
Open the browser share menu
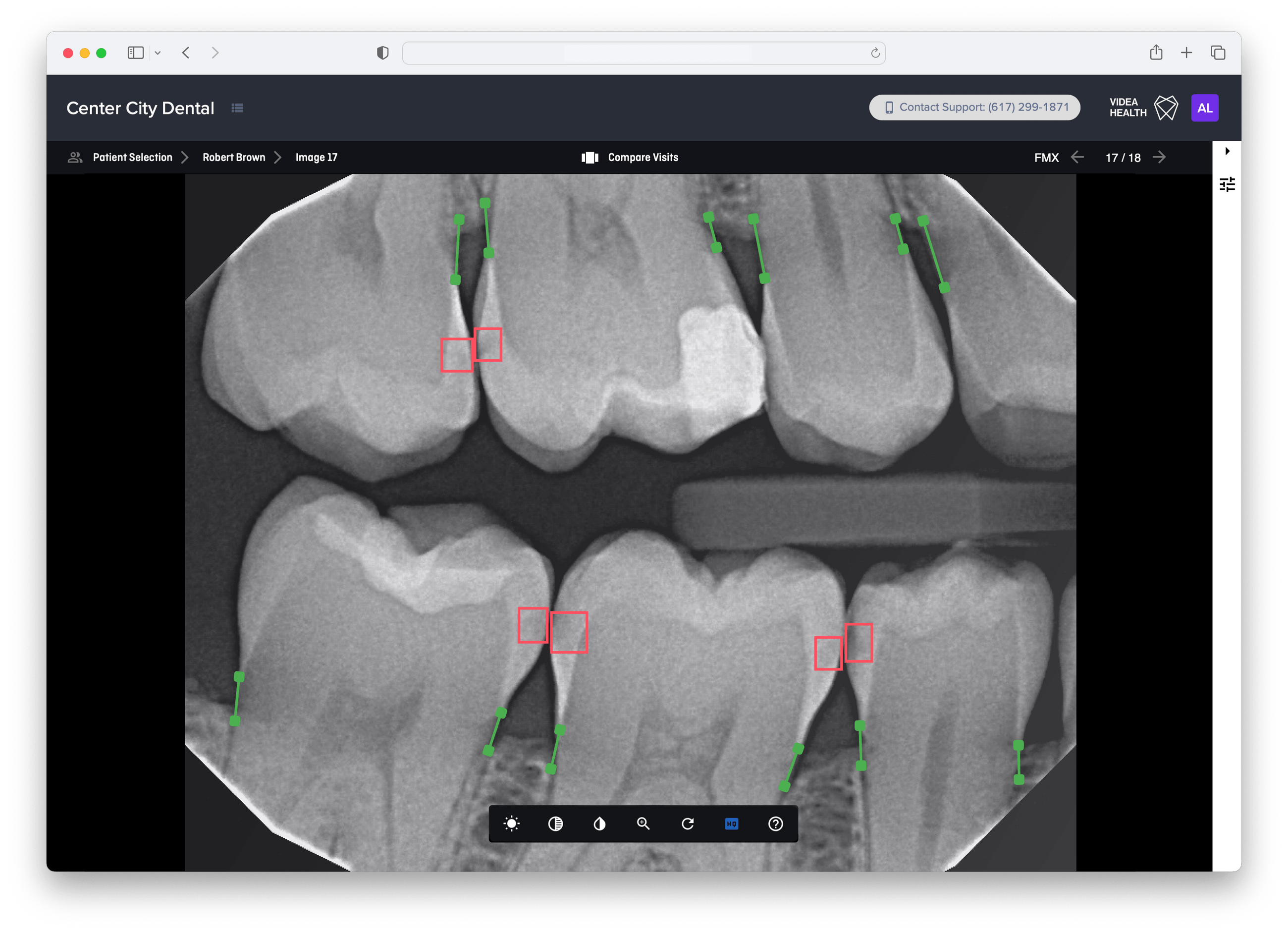tap(1156, 52)
